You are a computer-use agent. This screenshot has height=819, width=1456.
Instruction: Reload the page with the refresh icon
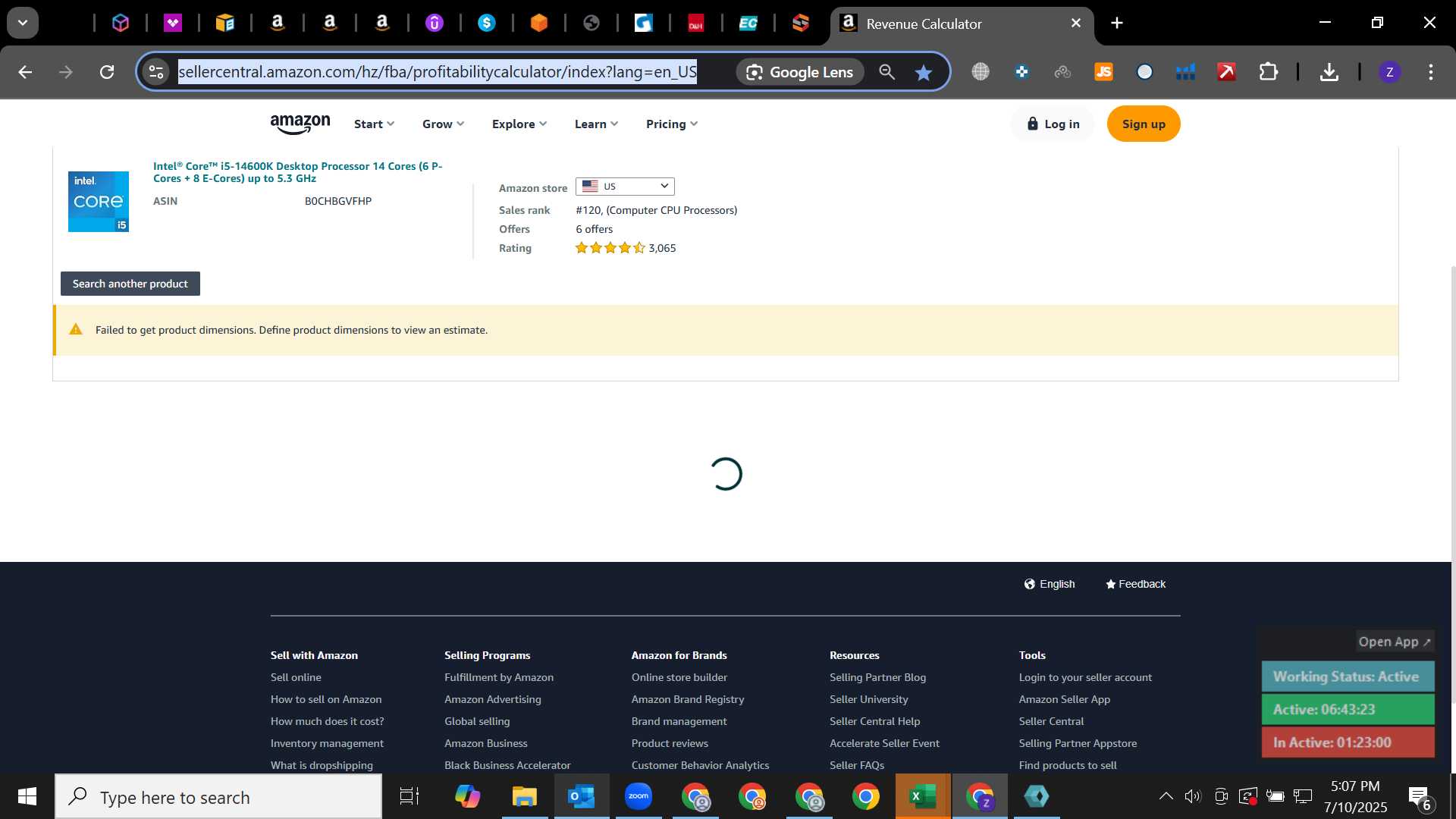pos(107,72)
